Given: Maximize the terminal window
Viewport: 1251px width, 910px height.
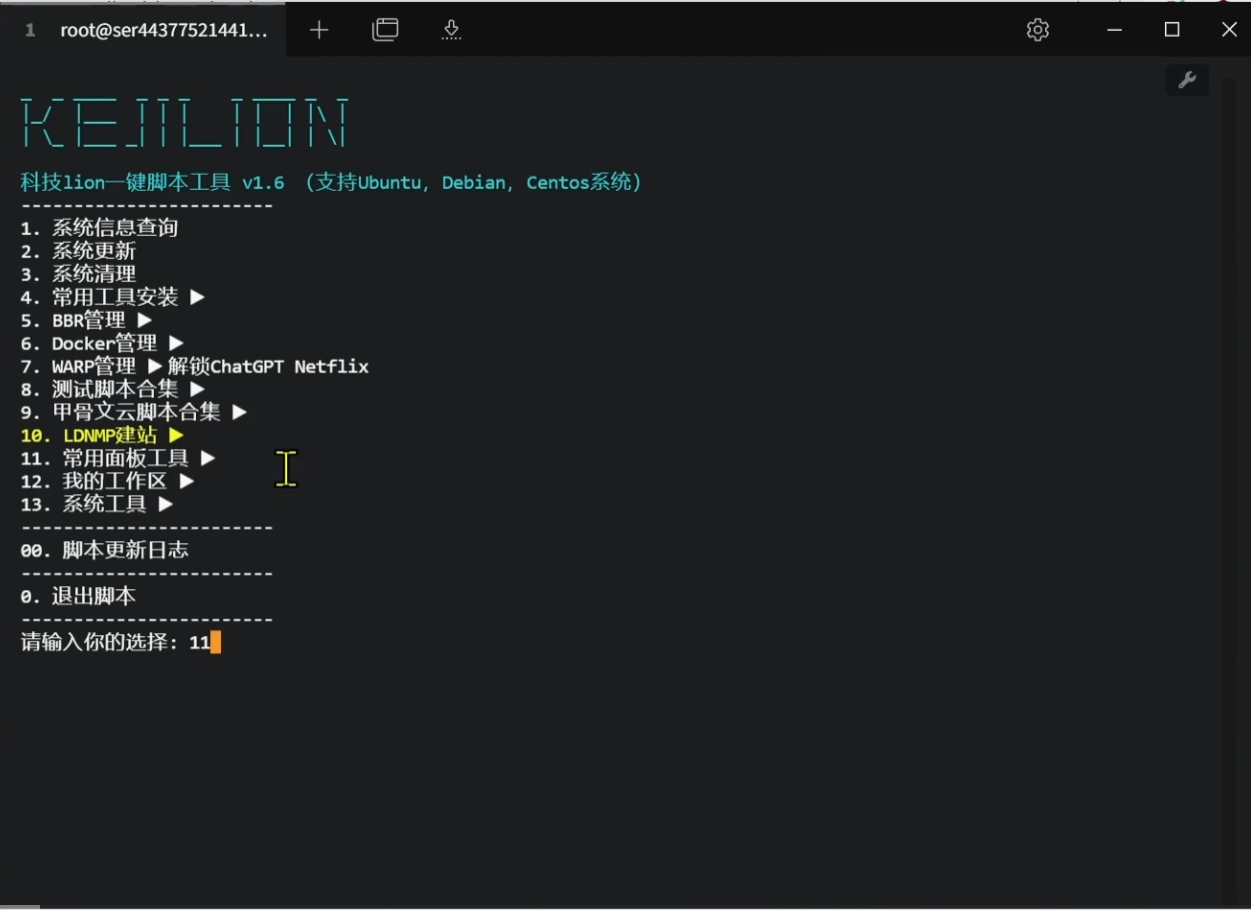Looking at the screenshot, I should 1172,30.
